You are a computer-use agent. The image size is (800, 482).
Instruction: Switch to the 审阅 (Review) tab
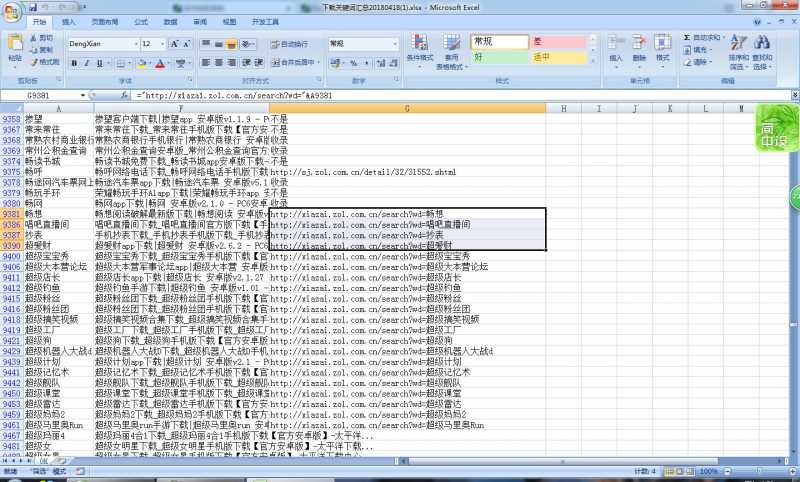tap(200, 22)
